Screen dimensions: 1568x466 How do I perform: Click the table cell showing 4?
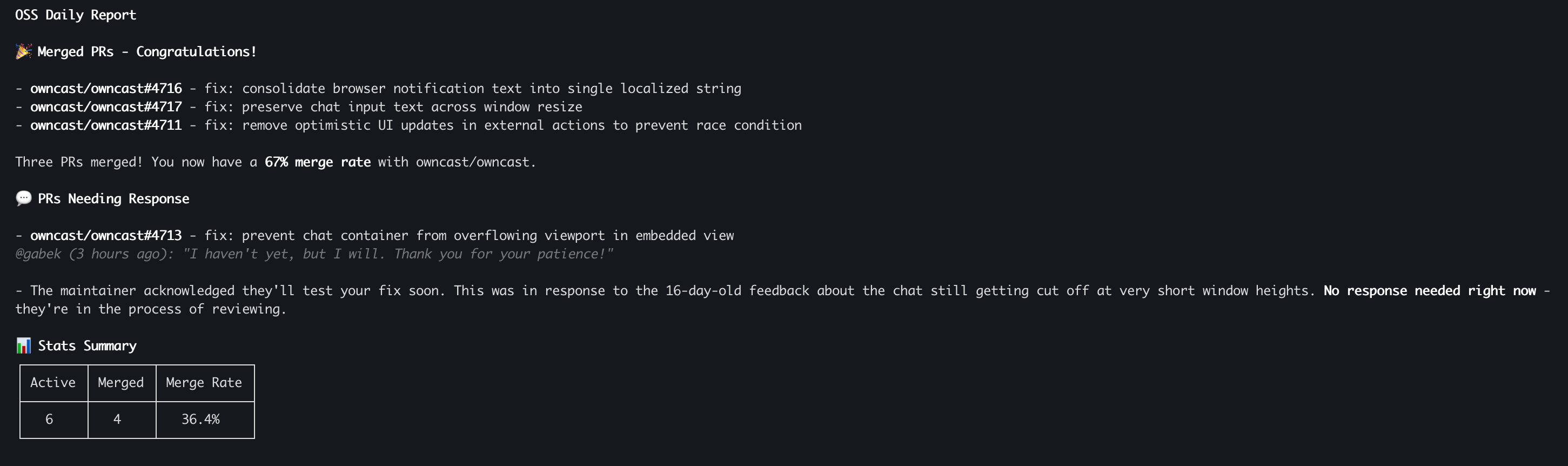tap(117, 419)
